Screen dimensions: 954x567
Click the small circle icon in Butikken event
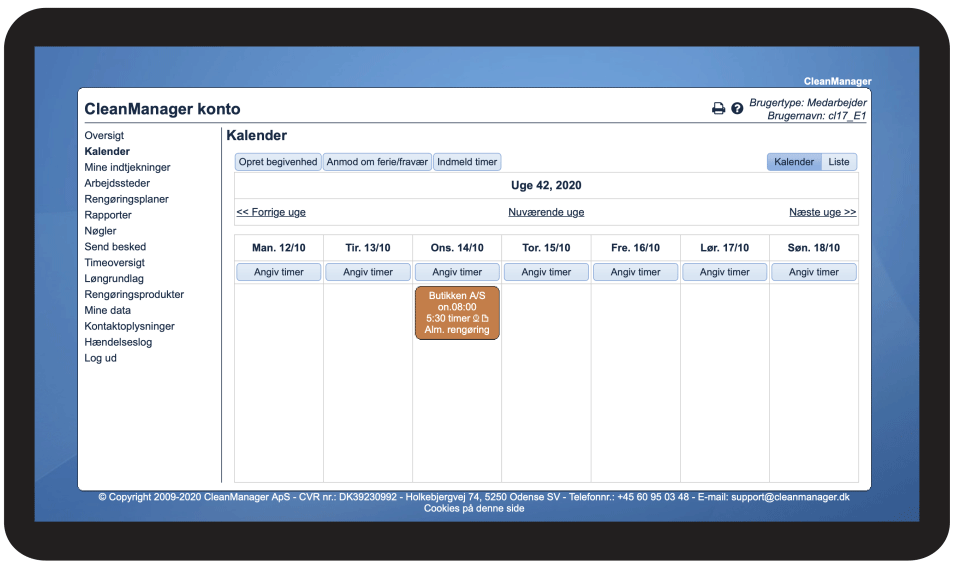[x=476, y=318]
